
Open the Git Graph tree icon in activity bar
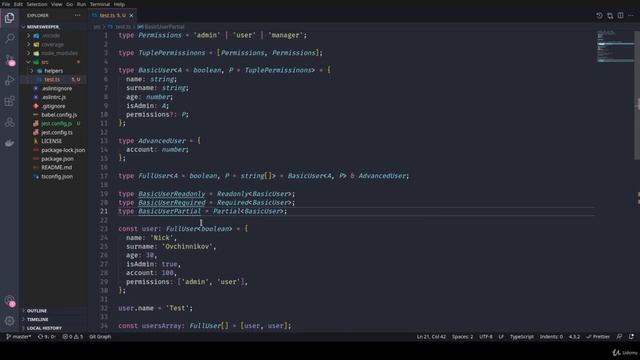point(9,122)
